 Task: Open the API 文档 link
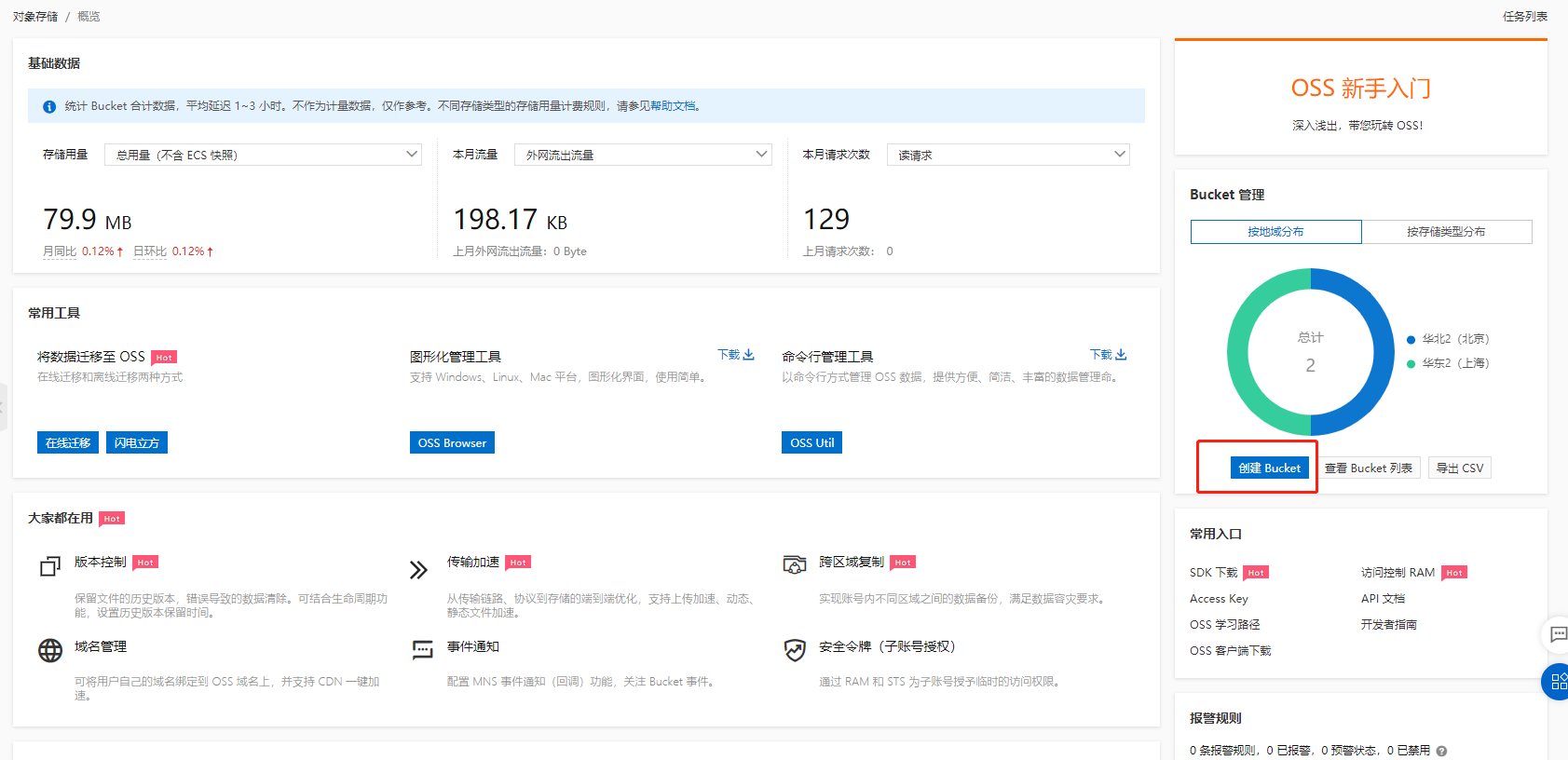click(x=1384, y=599)
